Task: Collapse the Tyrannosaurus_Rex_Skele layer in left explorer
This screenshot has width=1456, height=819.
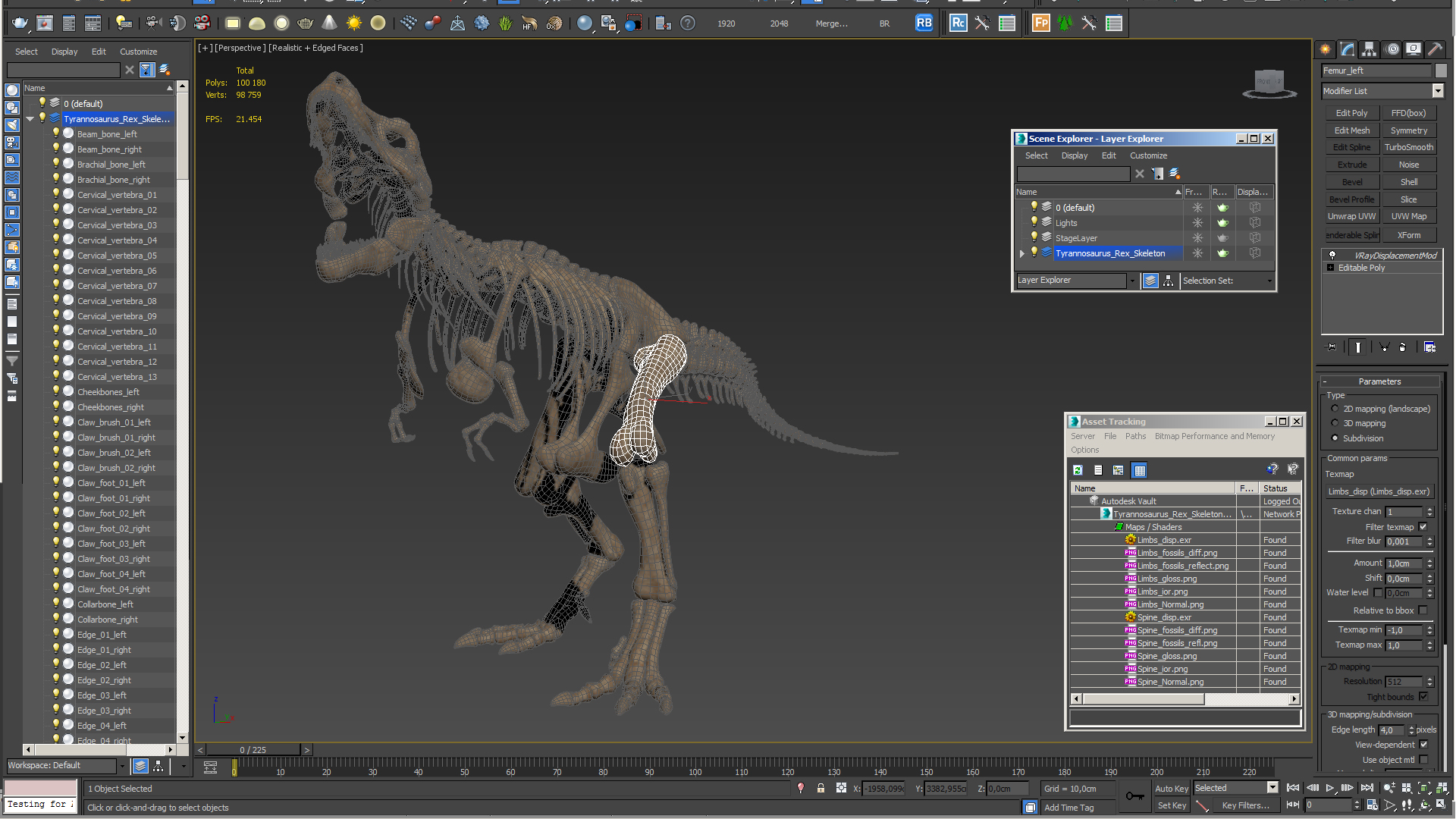Action: [x=30, y=119]
